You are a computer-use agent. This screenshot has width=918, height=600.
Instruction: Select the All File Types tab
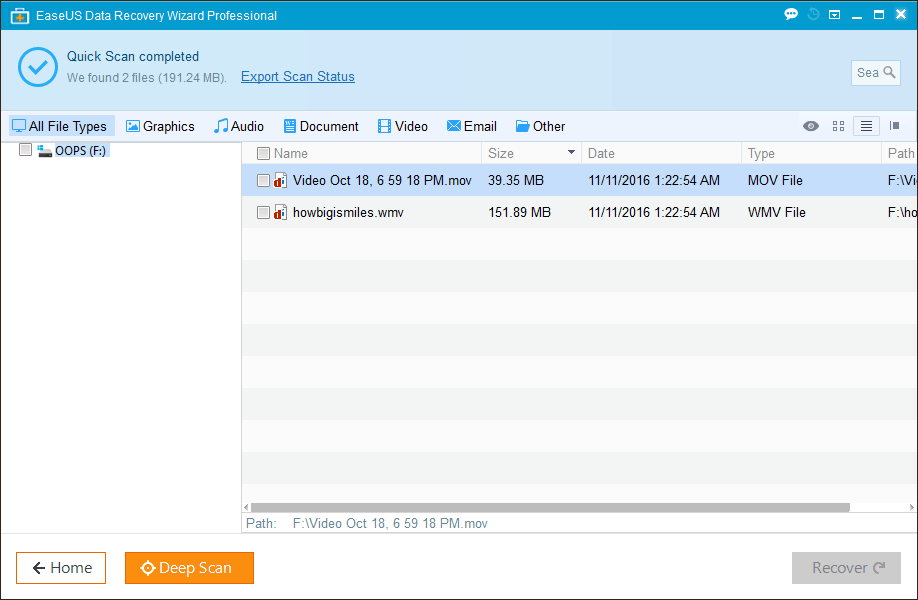pos(60,126)
